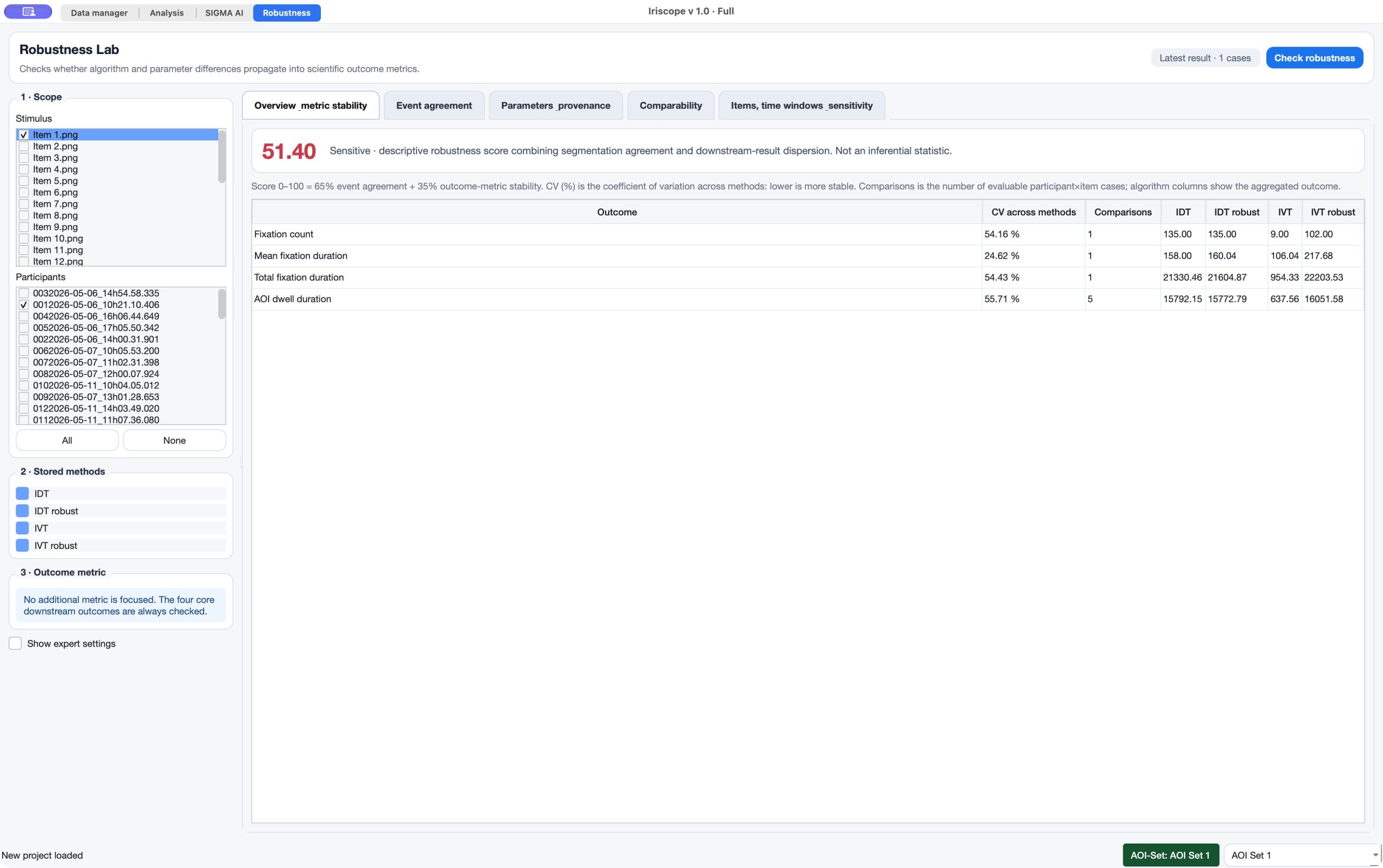This screenshot has width=1383, height=868.
Task: Uncheck participant 0012026-05-06_10h21.10.406 checkbox
Action: pos(24,305)
